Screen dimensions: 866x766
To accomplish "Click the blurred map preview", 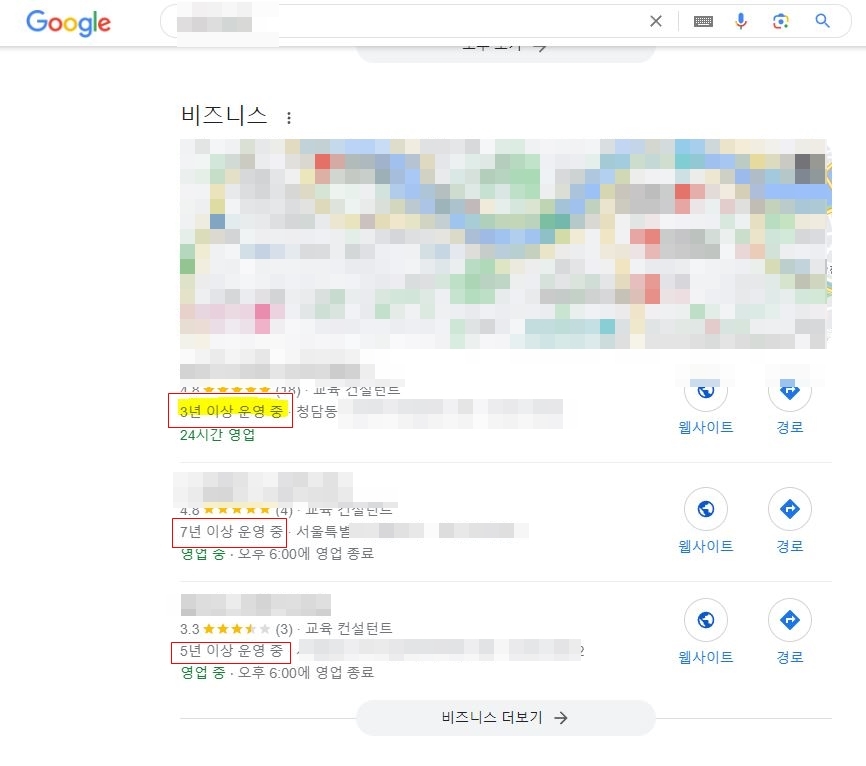I will point(505,244).
